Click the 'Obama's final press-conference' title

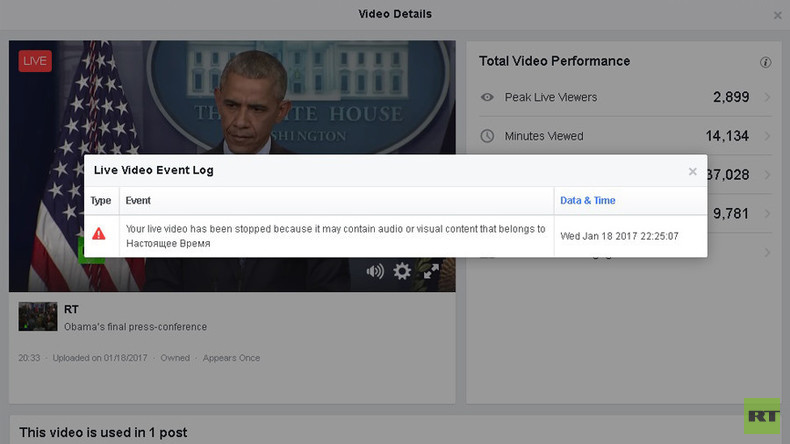pos(136,327)
